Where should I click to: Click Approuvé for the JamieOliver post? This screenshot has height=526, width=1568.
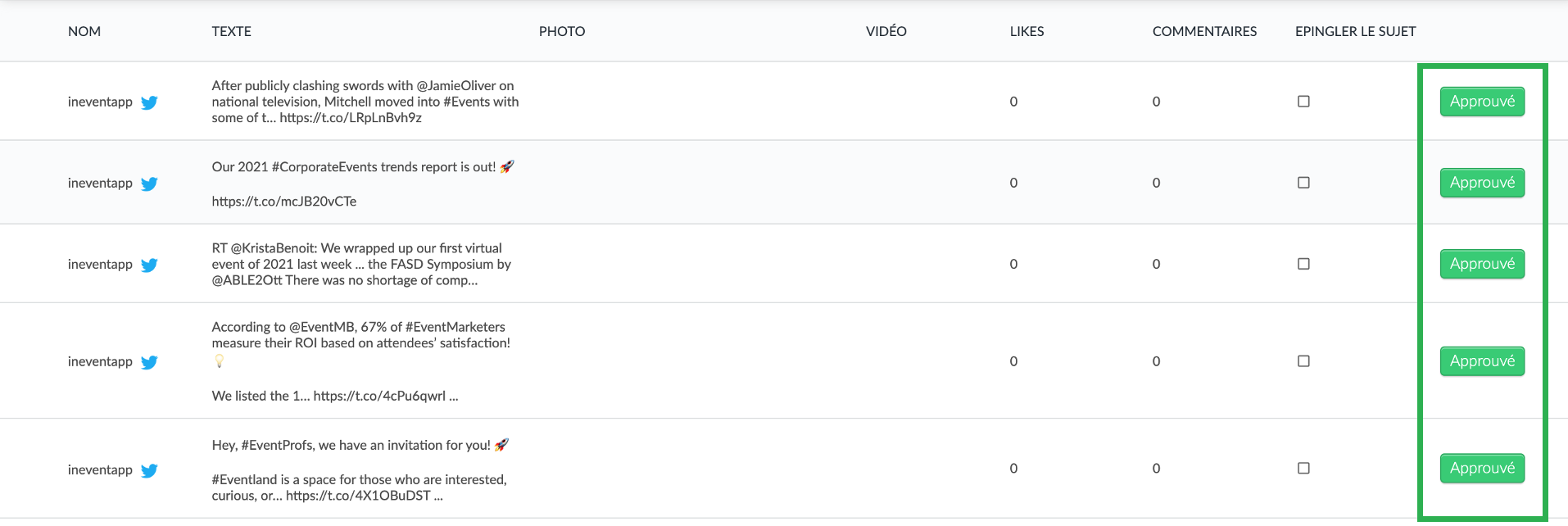point(1482,102)
